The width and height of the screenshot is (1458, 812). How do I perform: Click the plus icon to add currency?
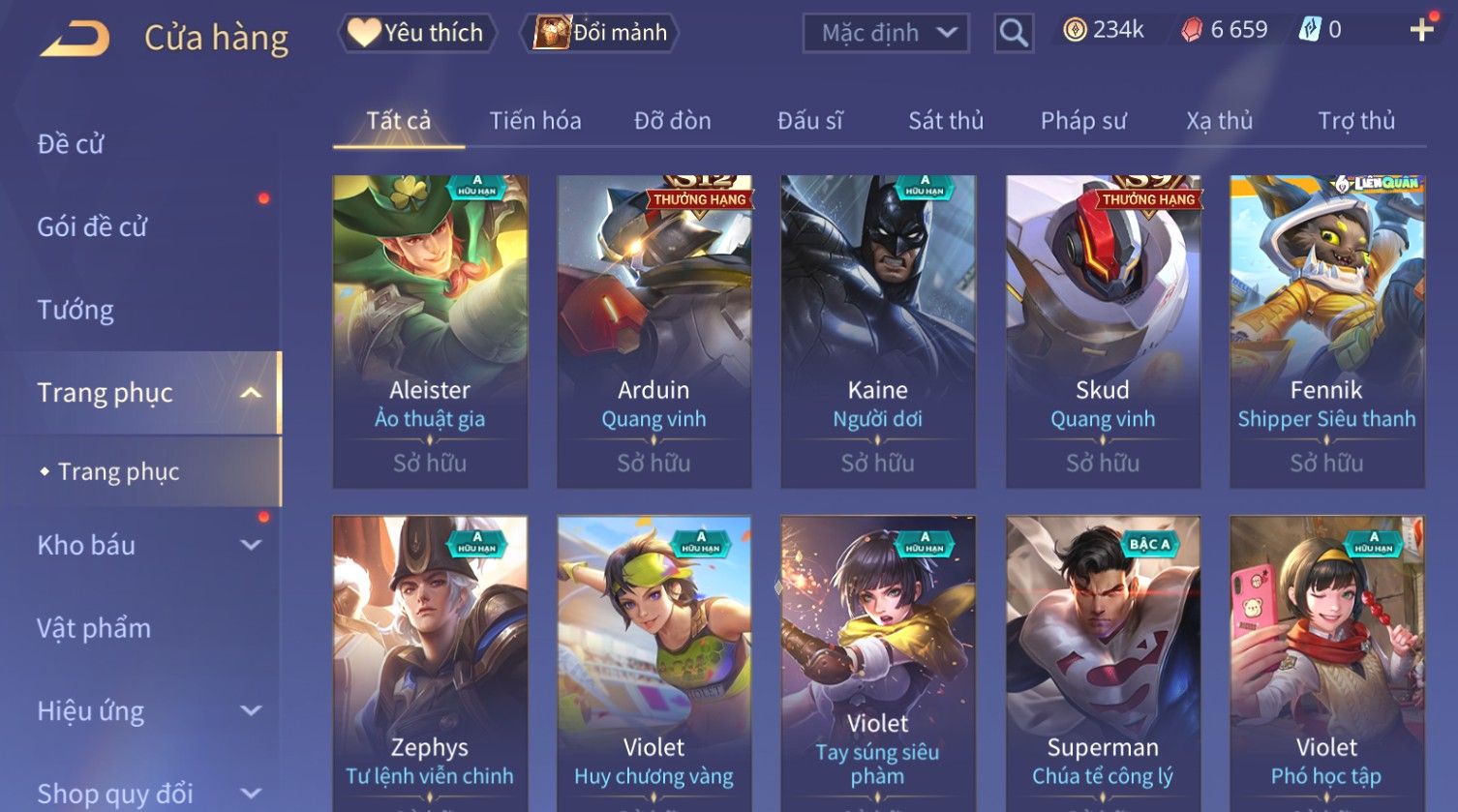tap(1421, 31)
